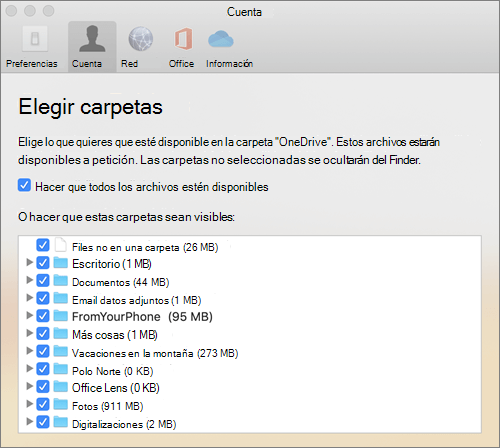Expand Email datos adjuntos disclosure triangle
The image size is (500, 448).
[x=30, y=297]
